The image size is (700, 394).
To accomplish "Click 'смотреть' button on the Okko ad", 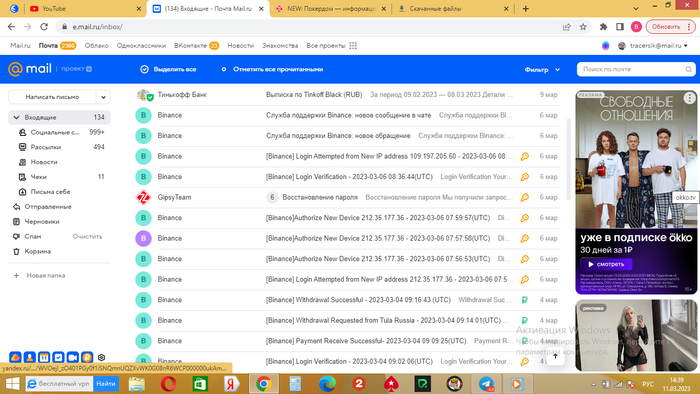I will [606, 264].
